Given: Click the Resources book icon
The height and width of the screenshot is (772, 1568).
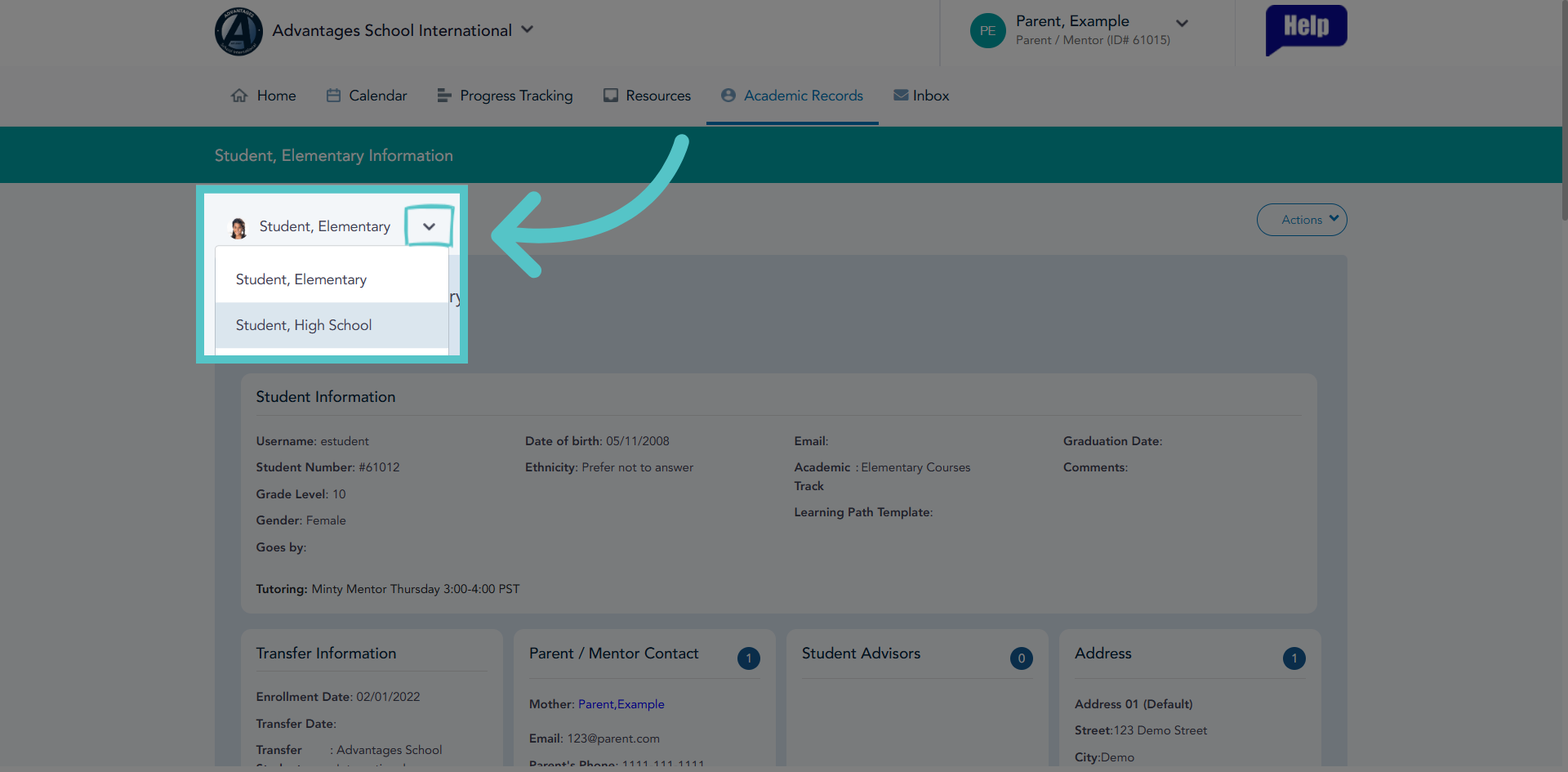Looking at the screenshot, I should point(610,96).
